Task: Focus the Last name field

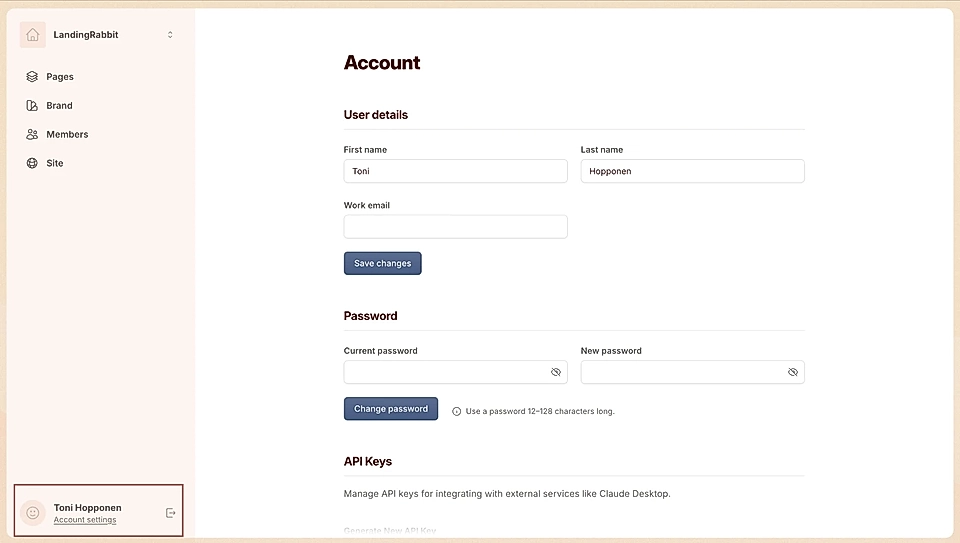Action: click(x=692, y=171)
